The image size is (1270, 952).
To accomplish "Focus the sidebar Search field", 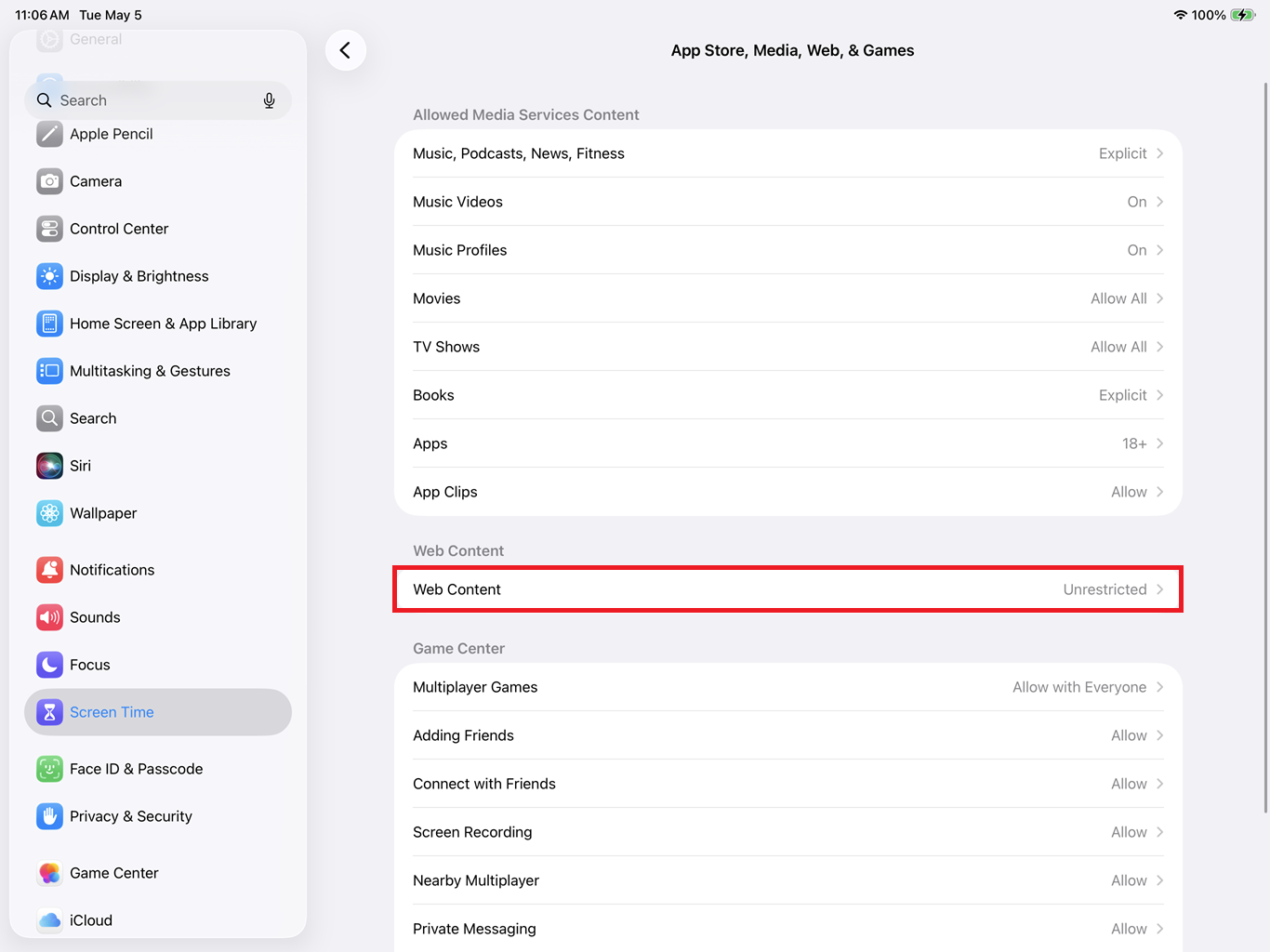I will 158,100.
